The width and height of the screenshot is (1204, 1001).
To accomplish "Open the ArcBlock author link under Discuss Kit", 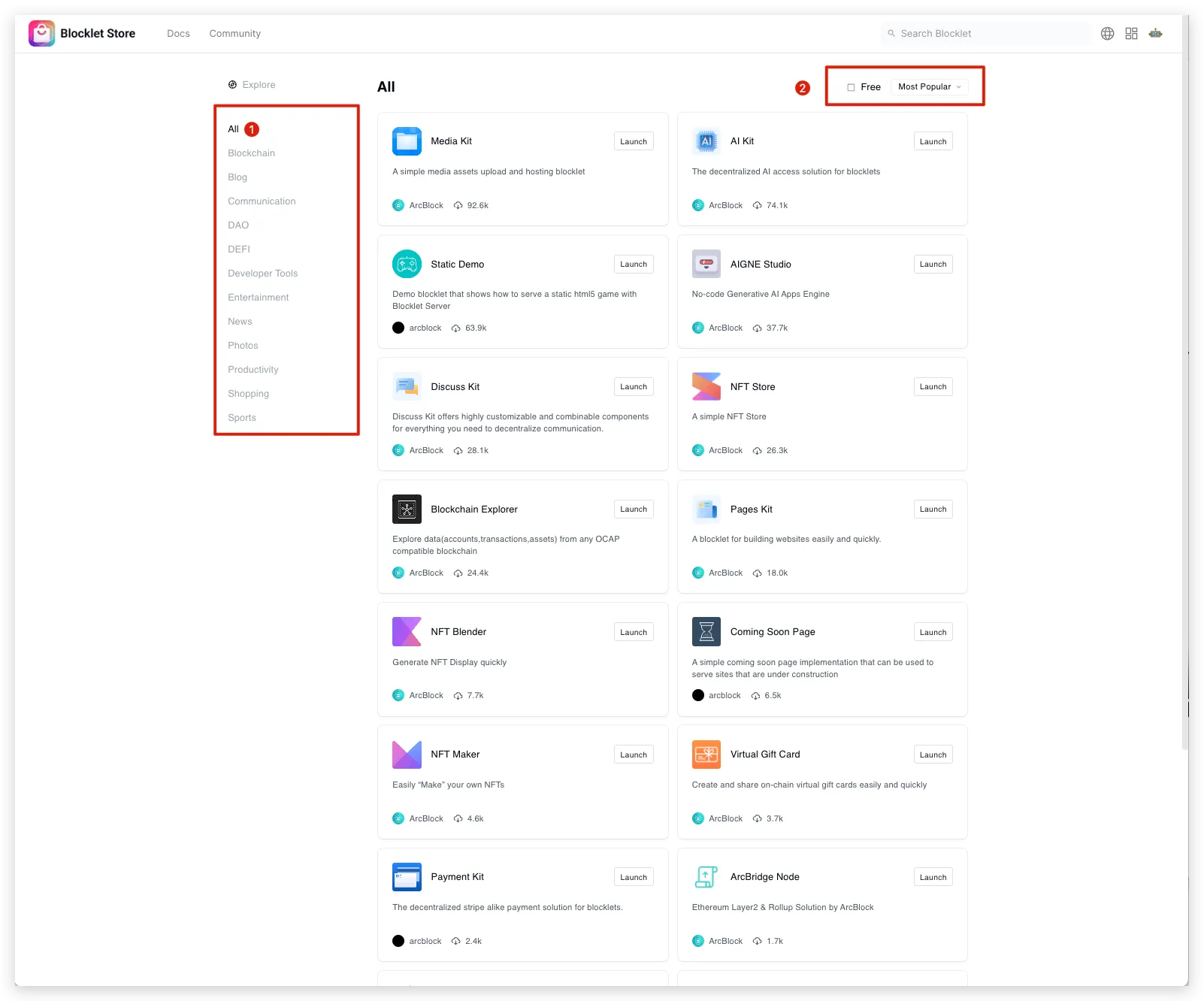I will pyautogui.click(x=425, y=451).
